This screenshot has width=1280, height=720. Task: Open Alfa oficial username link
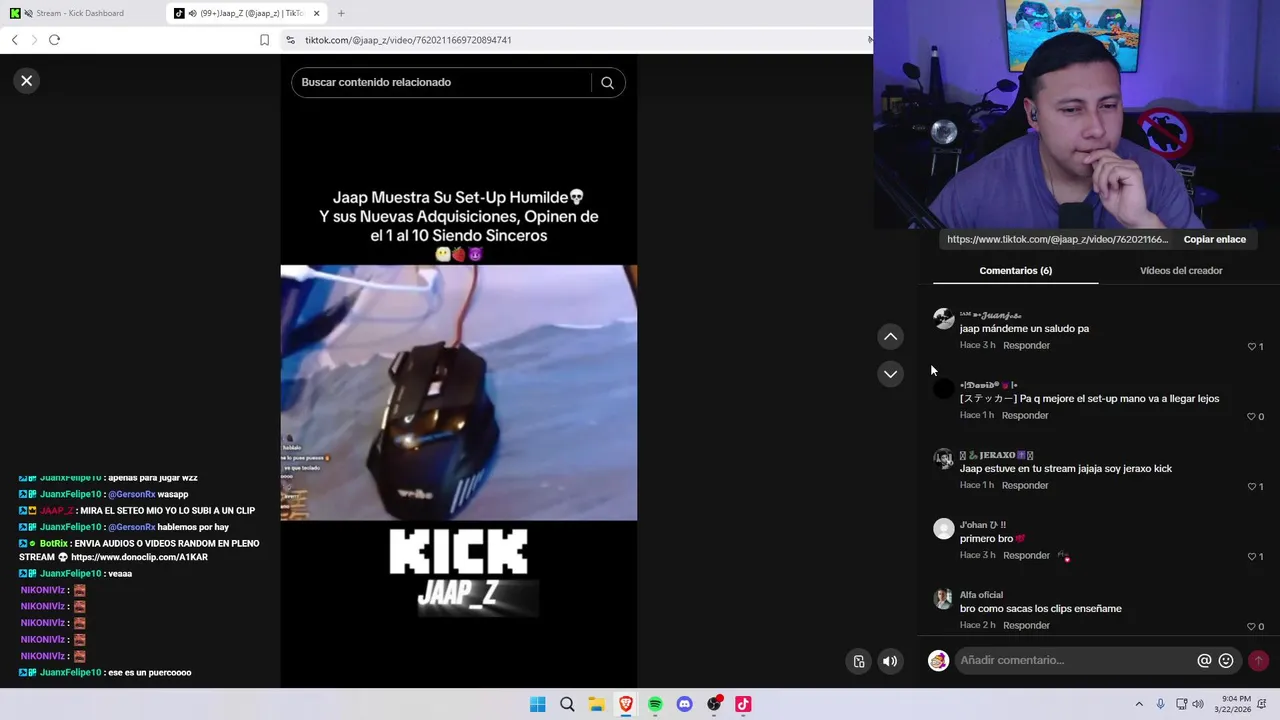(x=981, y=595)
